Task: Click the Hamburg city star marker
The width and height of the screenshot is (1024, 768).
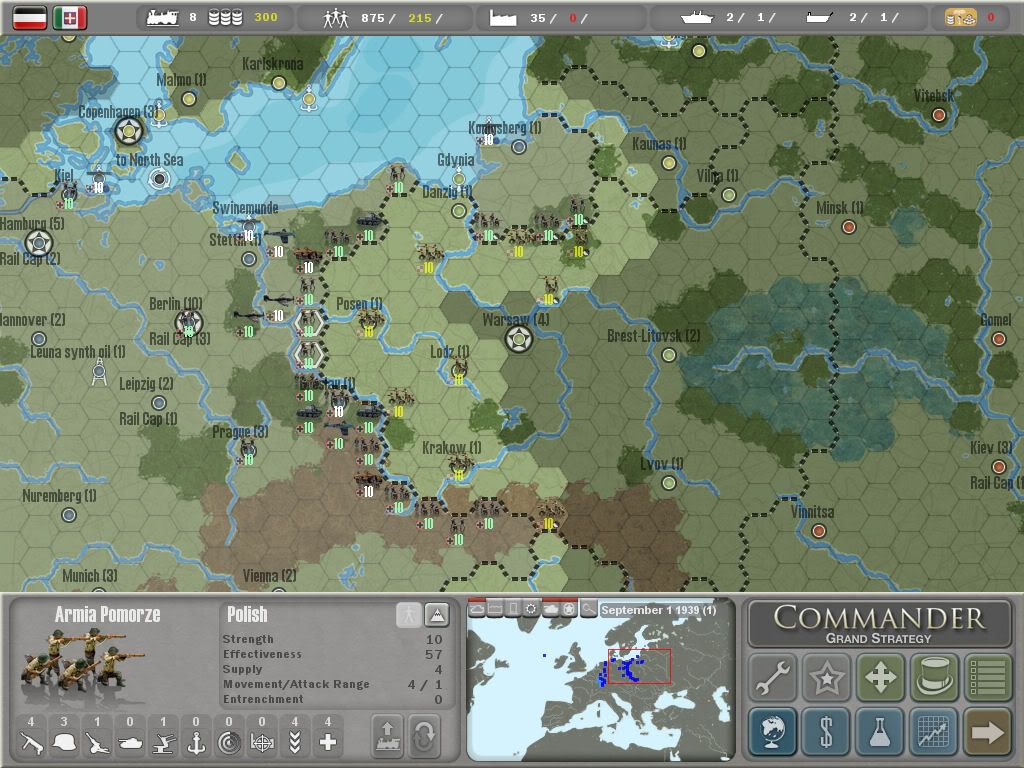Action: (x=39, y=244)
